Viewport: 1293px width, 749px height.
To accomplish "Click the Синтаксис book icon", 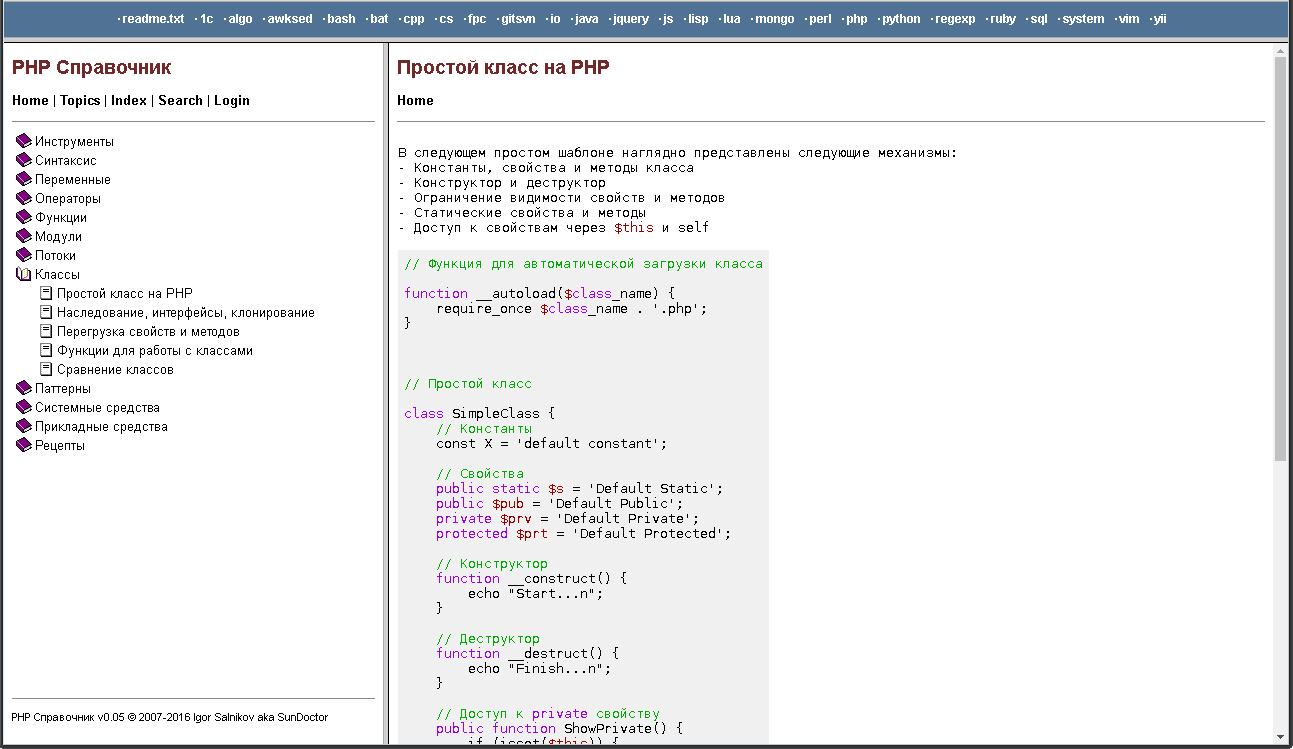I will [22, 160].
